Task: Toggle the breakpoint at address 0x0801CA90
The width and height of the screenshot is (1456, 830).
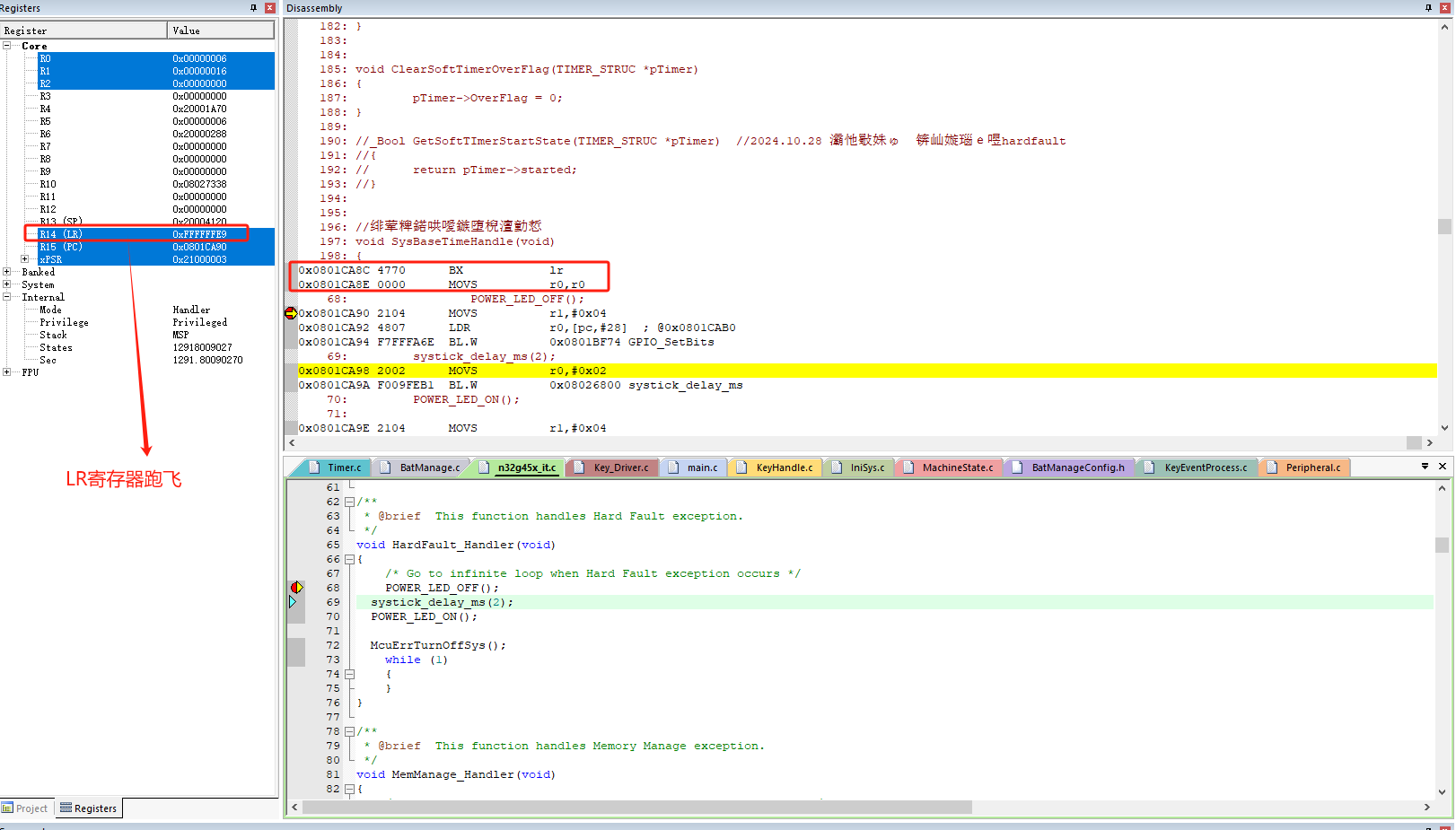Action: coord(291,313)
